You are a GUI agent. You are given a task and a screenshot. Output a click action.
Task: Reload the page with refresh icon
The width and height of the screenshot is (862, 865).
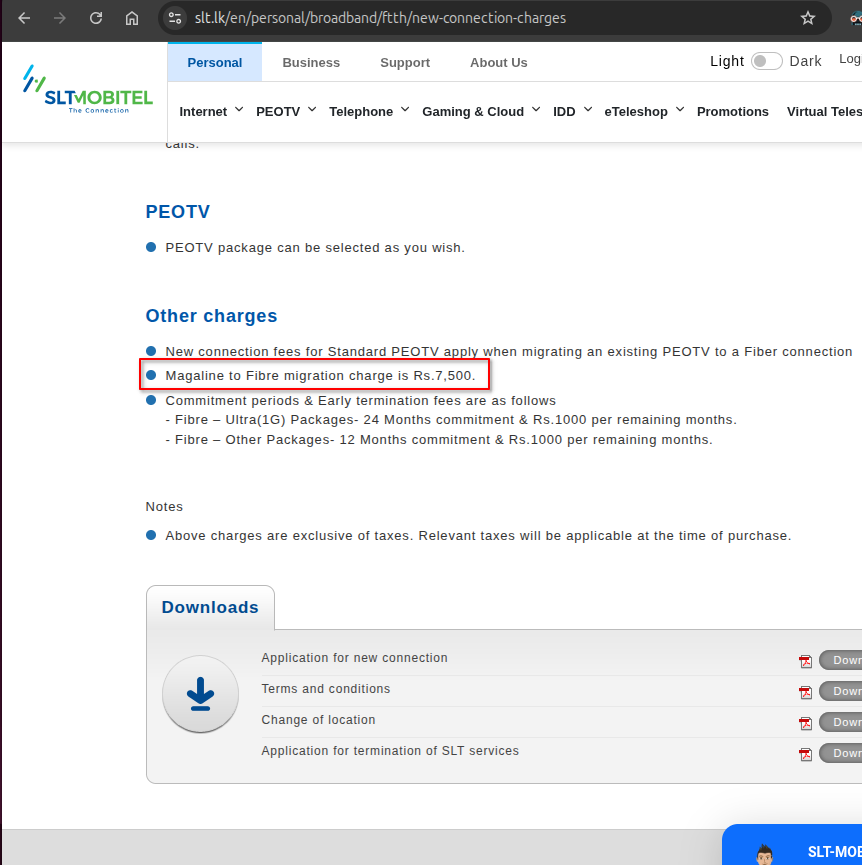pos(96,18)
